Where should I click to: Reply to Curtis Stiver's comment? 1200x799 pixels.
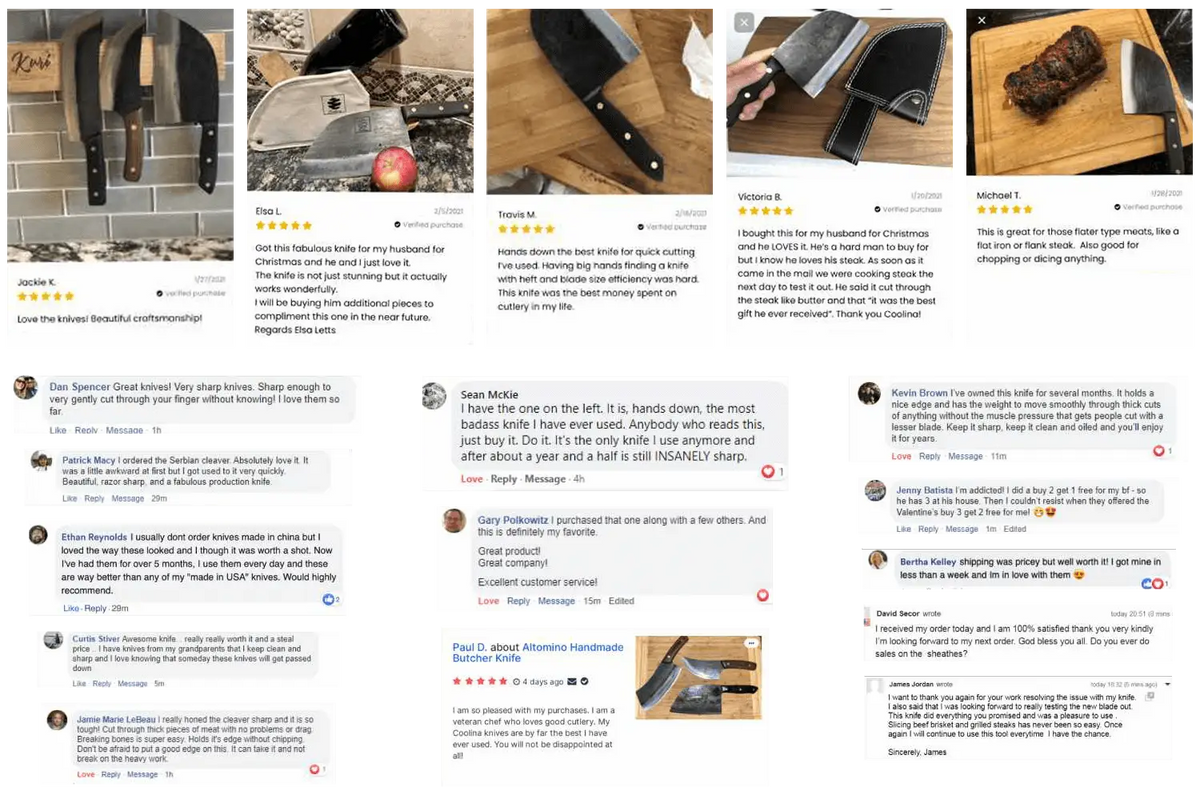[x=102, y=684]
